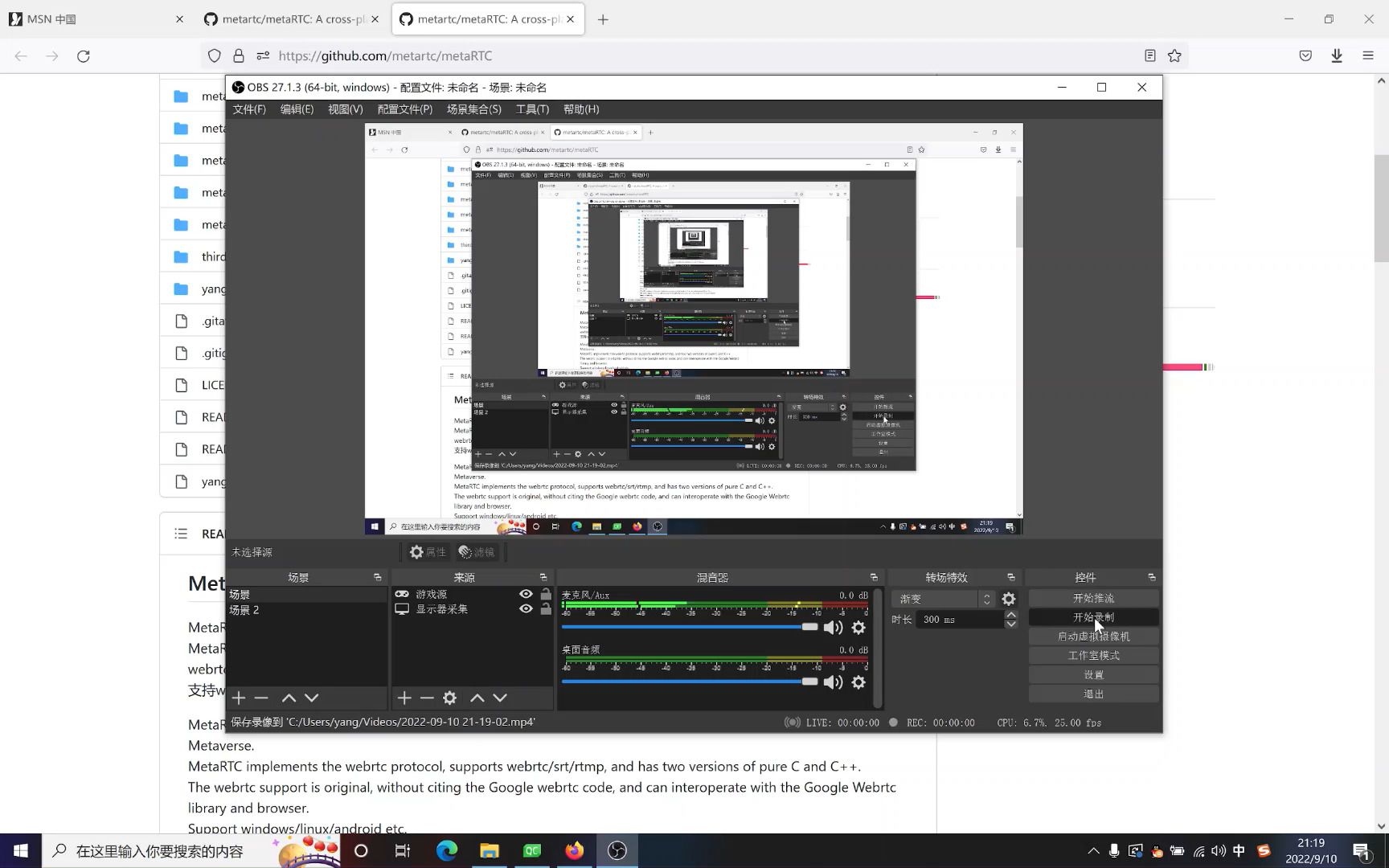Enable 工作室模式 studio mode
The width and height of the screenshot is (1389, 868).
click(1093, 655)
